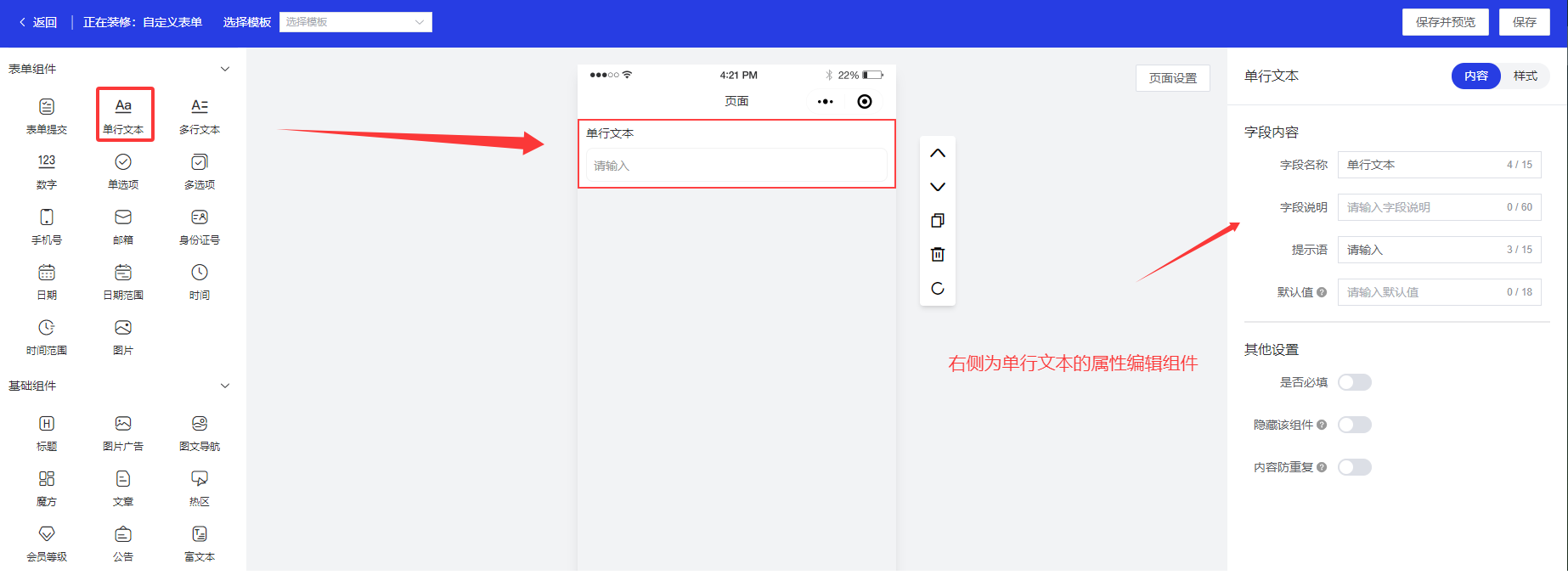Click the delete trash icon beside preview
1568x575 pixels.
(938, 255)
